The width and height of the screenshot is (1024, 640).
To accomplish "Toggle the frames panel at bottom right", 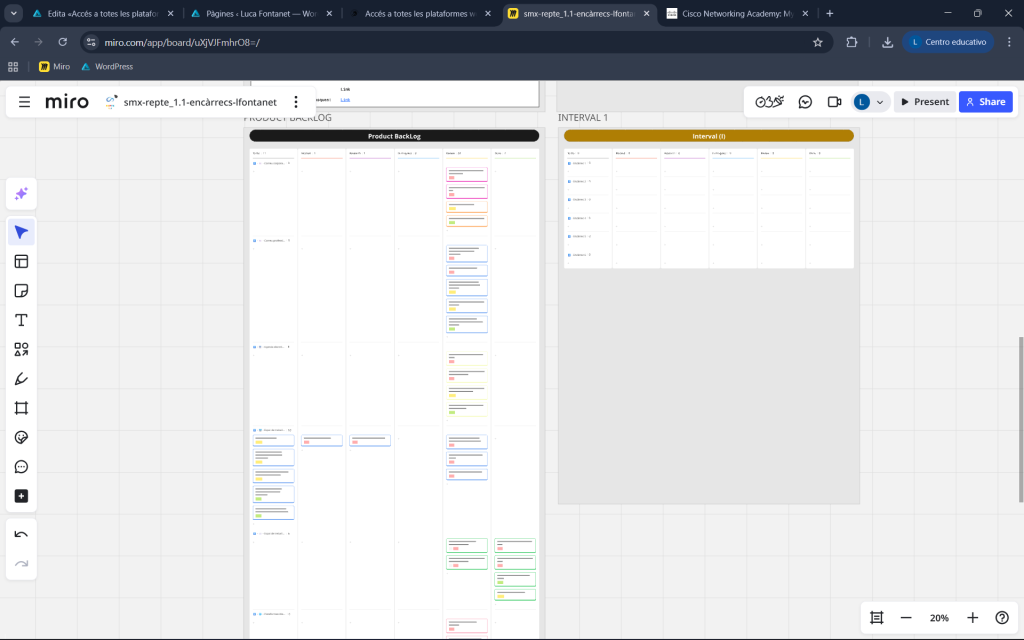I will click(x=877, y=618).
